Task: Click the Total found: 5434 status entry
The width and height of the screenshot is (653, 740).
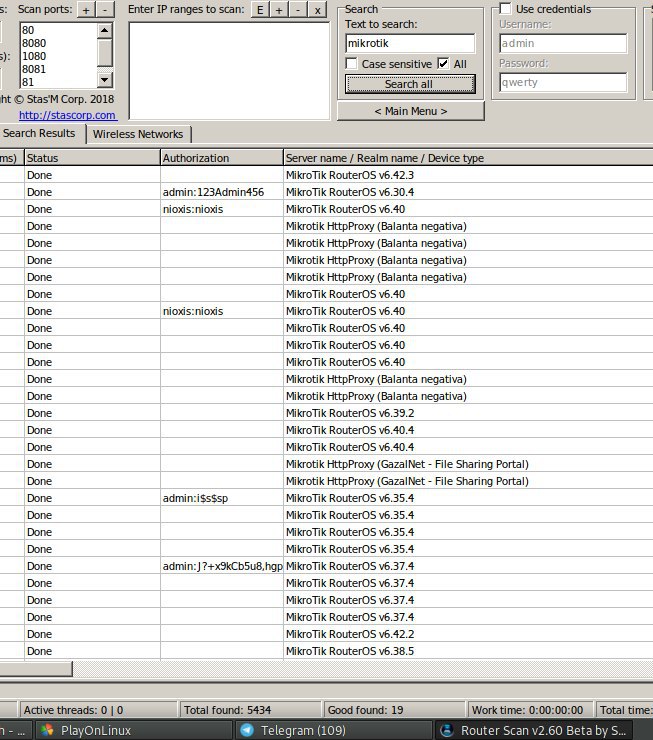Action: pos(250,710)
